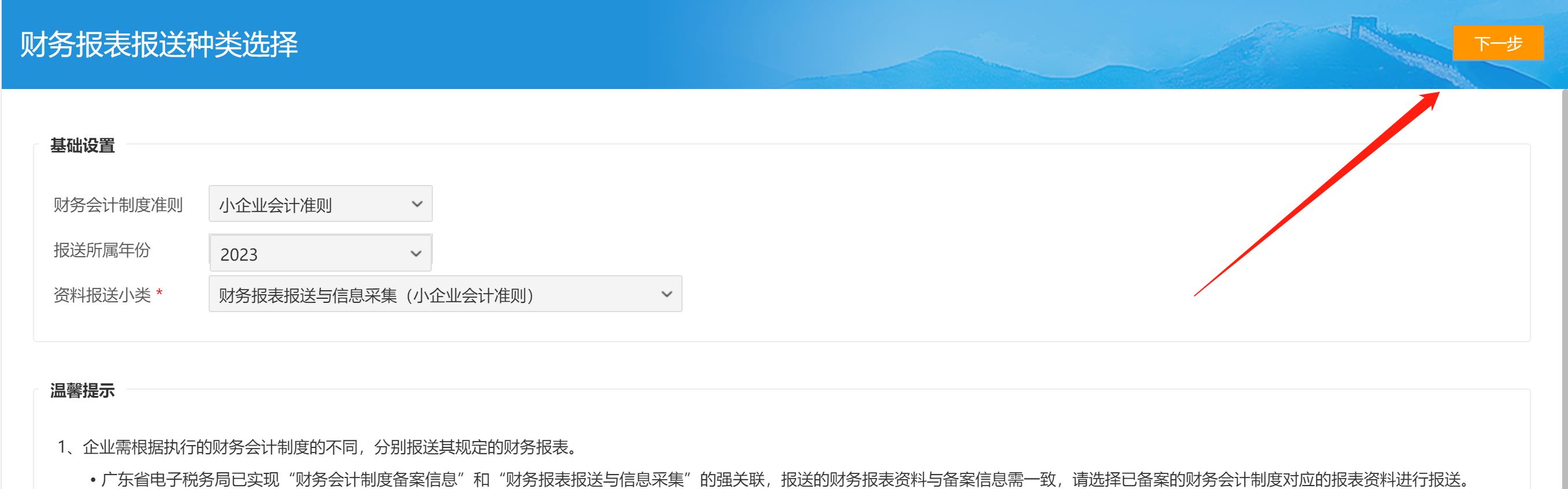Click the red arrow annotation graphic
Image resolution: width=1568 pixels, height=489 pixels.
tap(1315, 195)
